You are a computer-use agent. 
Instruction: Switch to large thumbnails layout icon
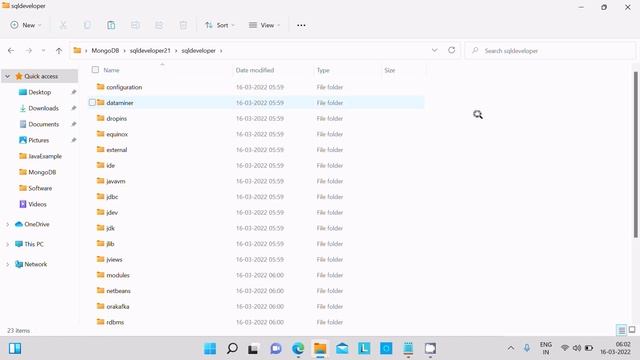(x=632, y=329)
